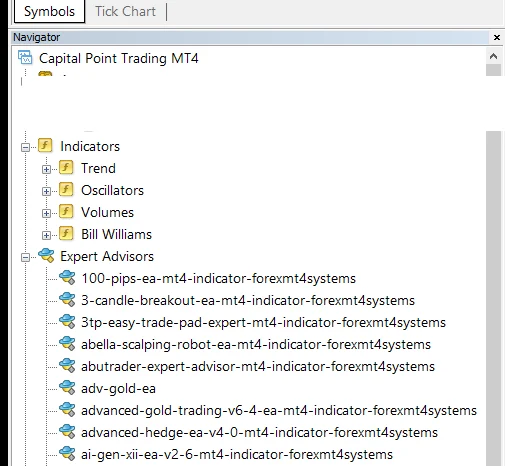Expand the Volumes folder
The width and height of the screenshot is (505, 466).
46,213
